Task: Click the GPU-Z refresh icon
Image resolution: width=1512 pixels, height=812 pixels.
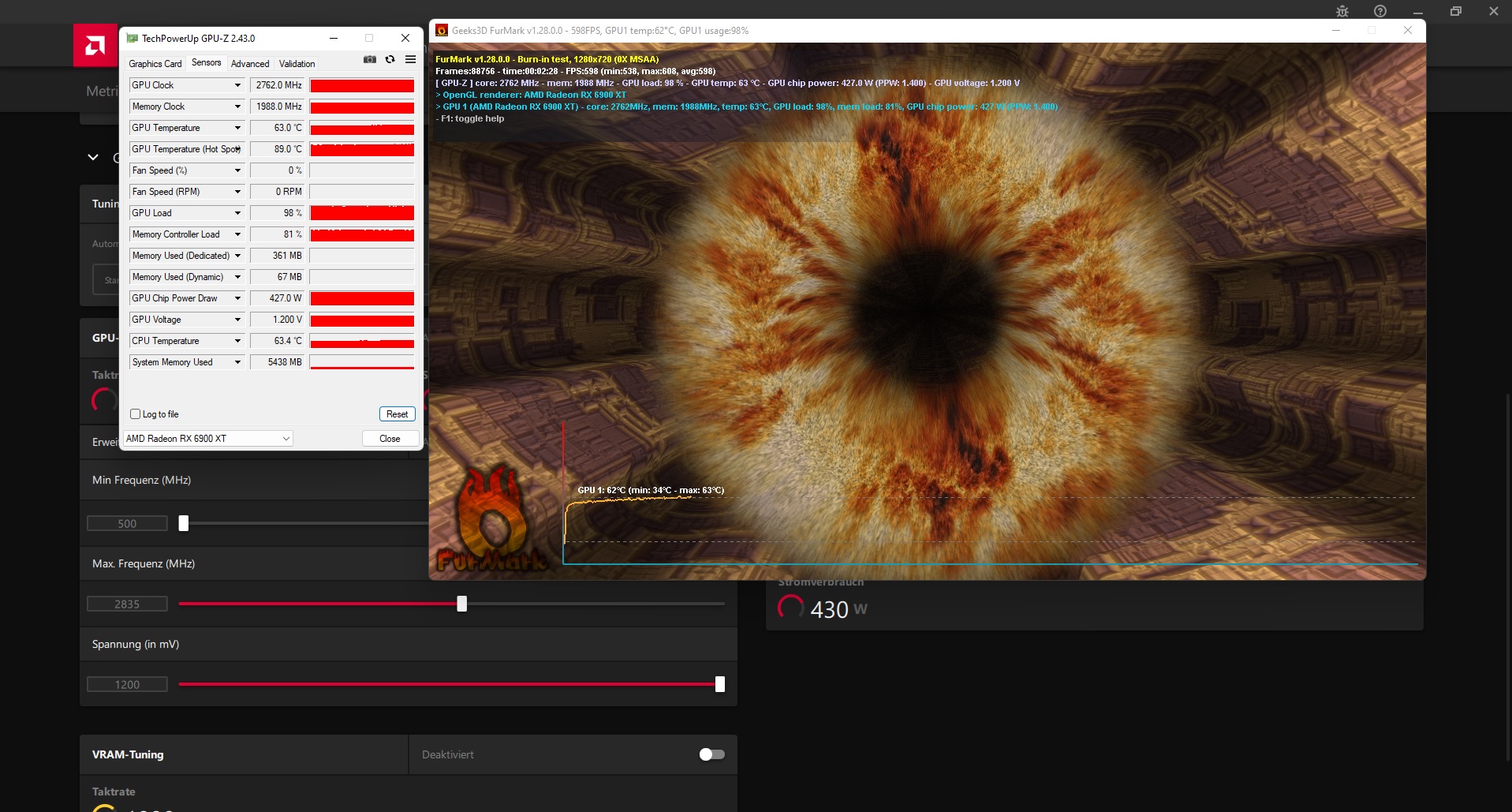Action: (x=390, y=60)
